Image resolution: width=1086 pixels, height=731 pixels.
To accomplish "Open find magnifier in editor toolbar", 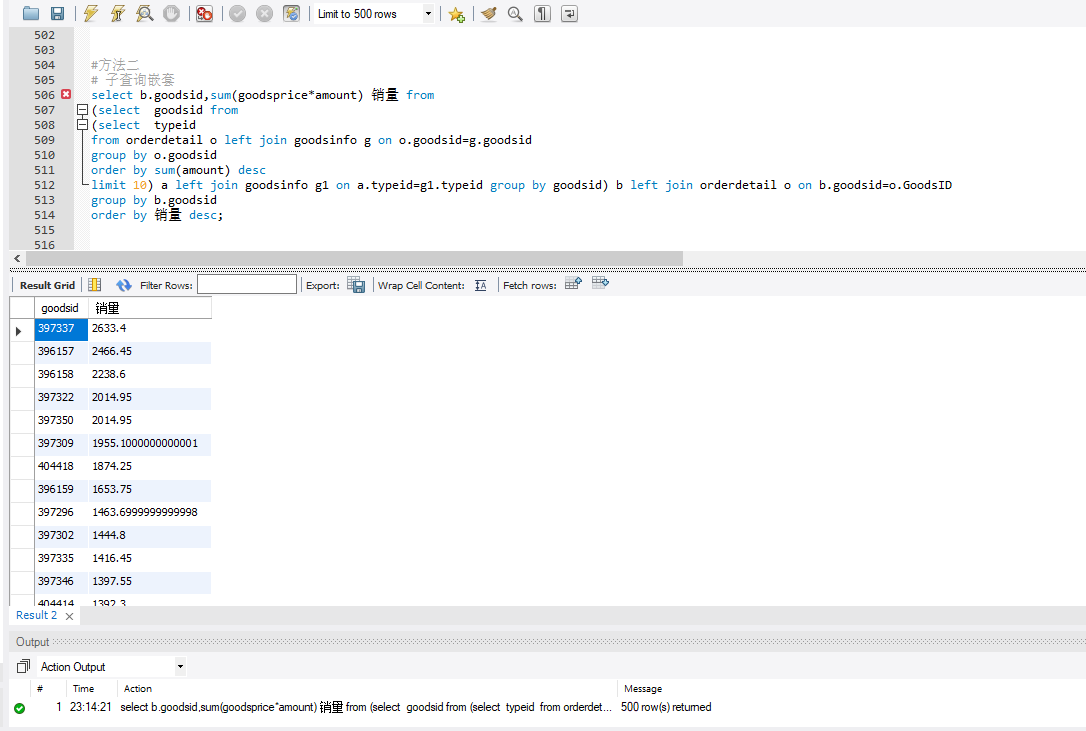I will click(x=515, y=14).
